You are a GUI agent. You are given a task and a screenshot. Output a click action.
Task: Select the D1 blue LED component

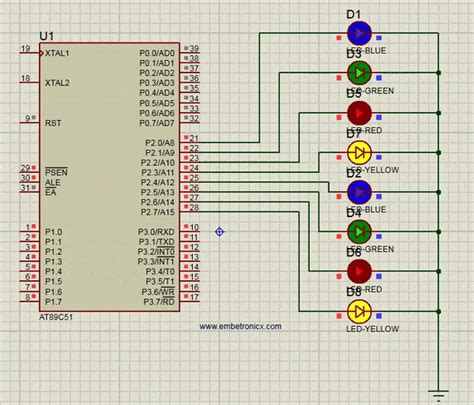[359, 33]
